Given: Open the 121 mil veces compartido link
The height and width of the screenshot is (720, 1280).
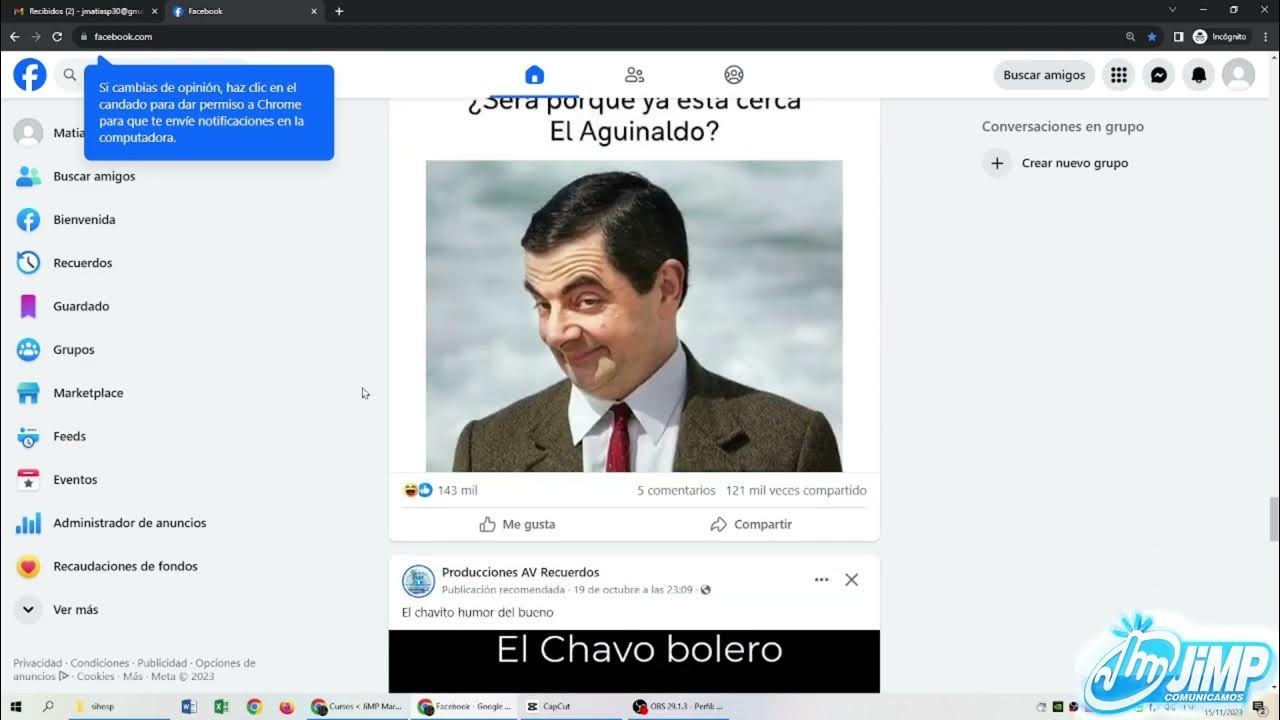Looking at the screenshot, I should coord(796,490).
